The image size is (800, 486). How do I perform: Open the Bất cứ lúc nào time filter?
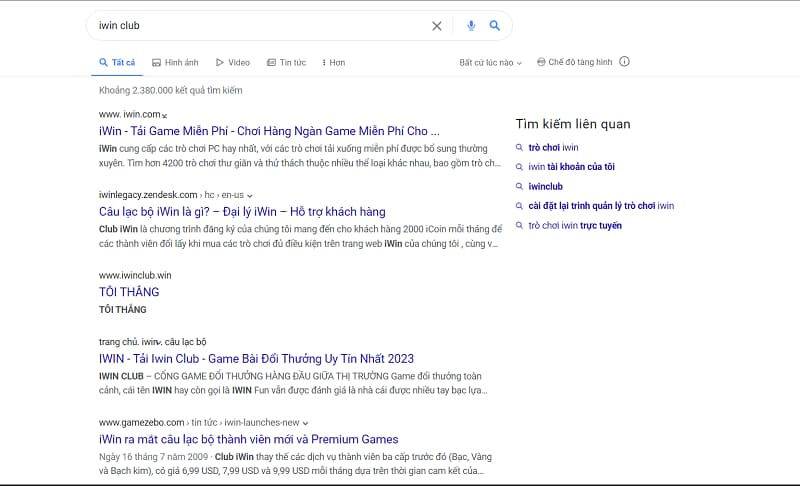click(x=490, y=63)
